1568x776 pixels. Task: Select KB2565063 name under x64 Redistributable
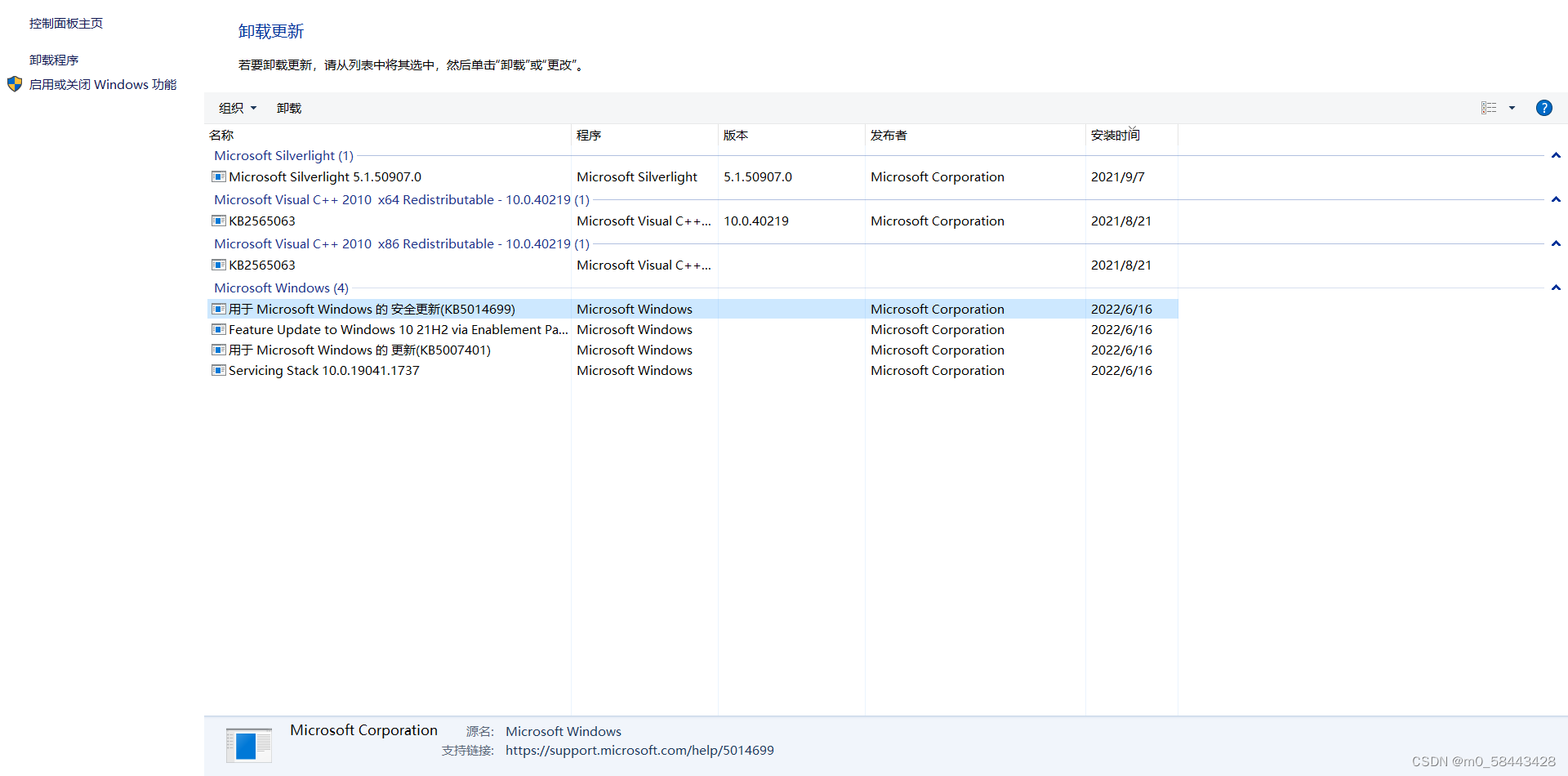pyautogui.click(x=262, y=221)
